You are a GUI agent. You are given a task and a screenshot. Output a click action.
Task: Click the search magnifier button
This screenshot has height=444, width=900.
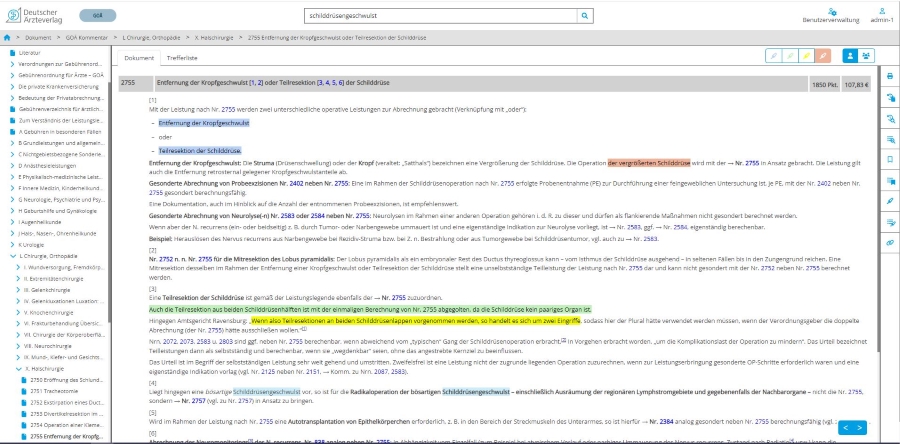click(584, 17)
